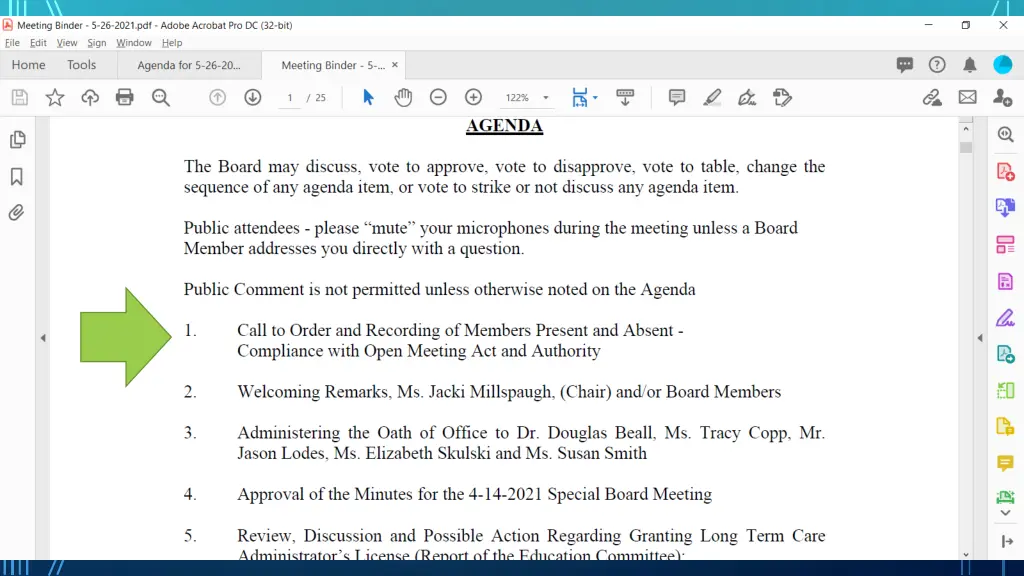Open the Edit menu
Image resolution: width=1024 pixels, height=576 pixels.
(38, 42)
